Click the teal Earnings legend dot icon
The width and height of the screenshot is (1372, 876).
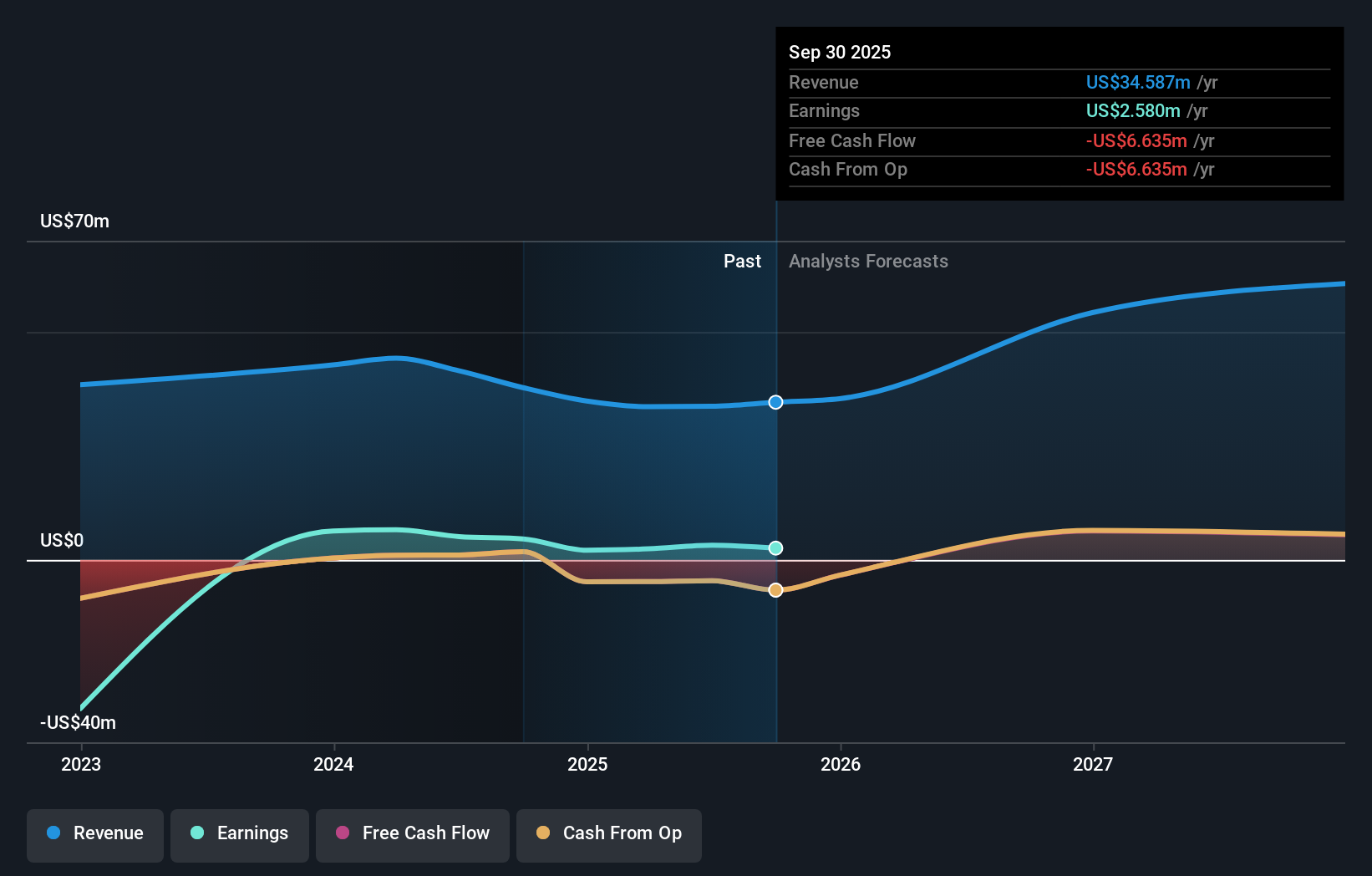196,833
